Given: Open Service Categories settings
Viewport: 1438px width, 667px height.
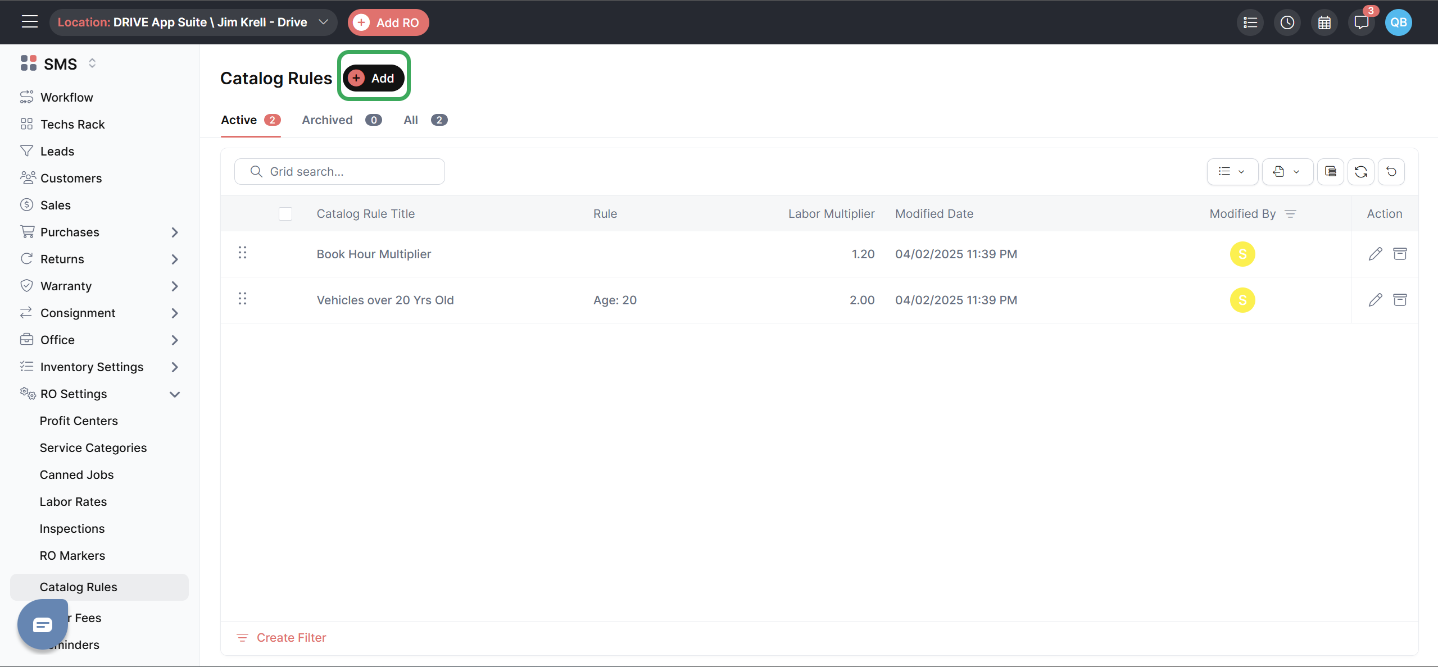Looking at the screenshot, I should pos(93,448).
